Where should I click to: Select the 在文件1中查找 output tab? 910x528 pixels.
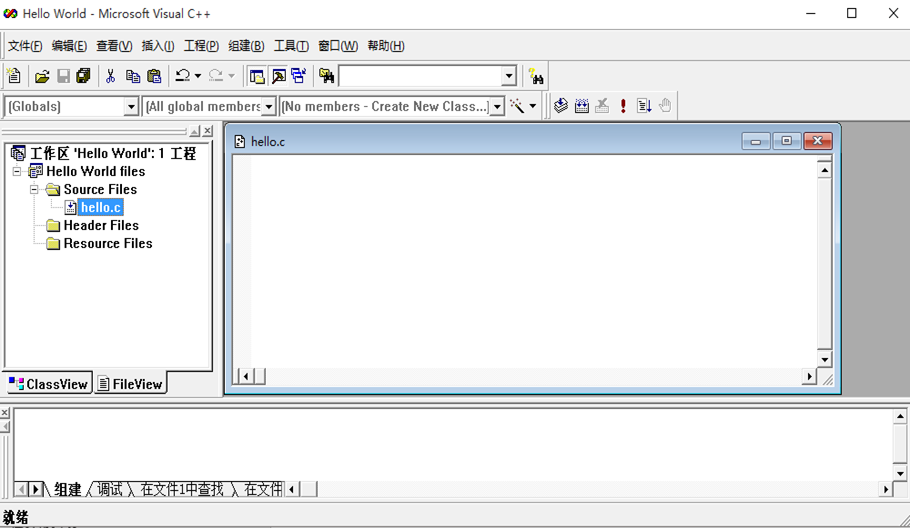click(182, 490)
